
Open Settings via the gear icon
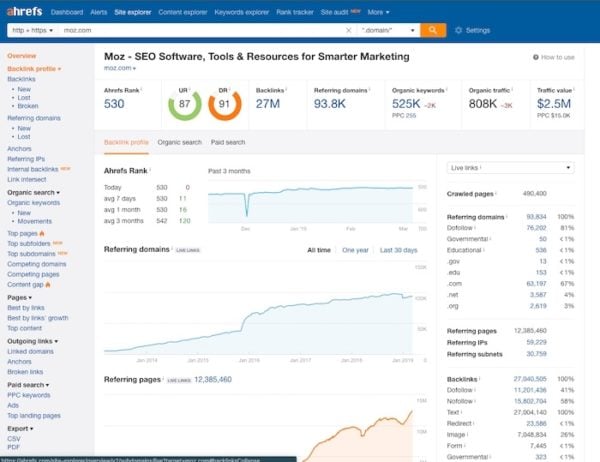tap(459, 30)
